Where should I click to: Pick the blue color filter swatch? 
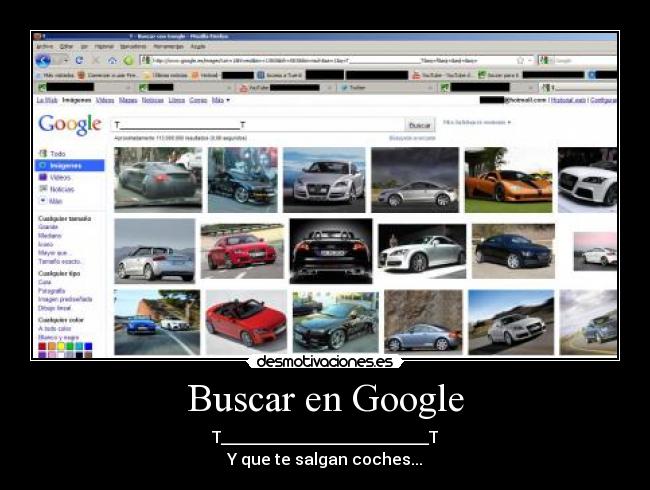click(x=88, y=347)
